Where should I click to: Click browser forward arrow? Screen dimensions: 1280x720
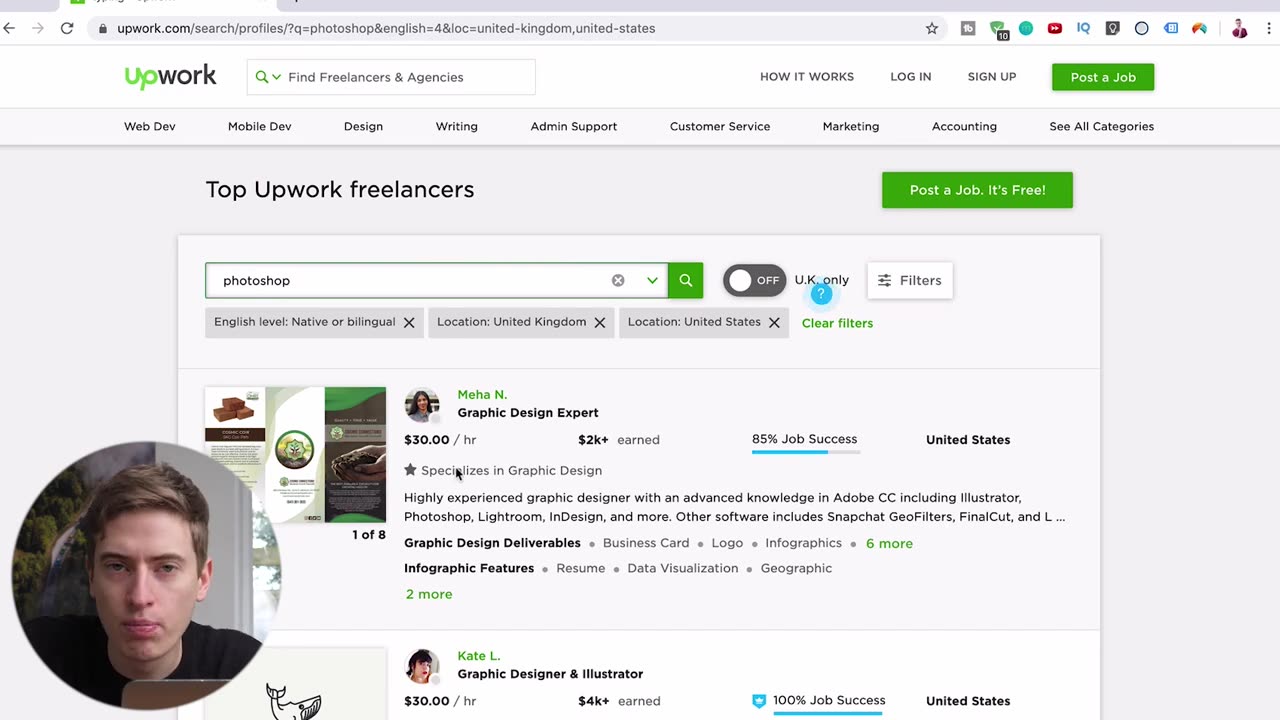tap(38, 28)
